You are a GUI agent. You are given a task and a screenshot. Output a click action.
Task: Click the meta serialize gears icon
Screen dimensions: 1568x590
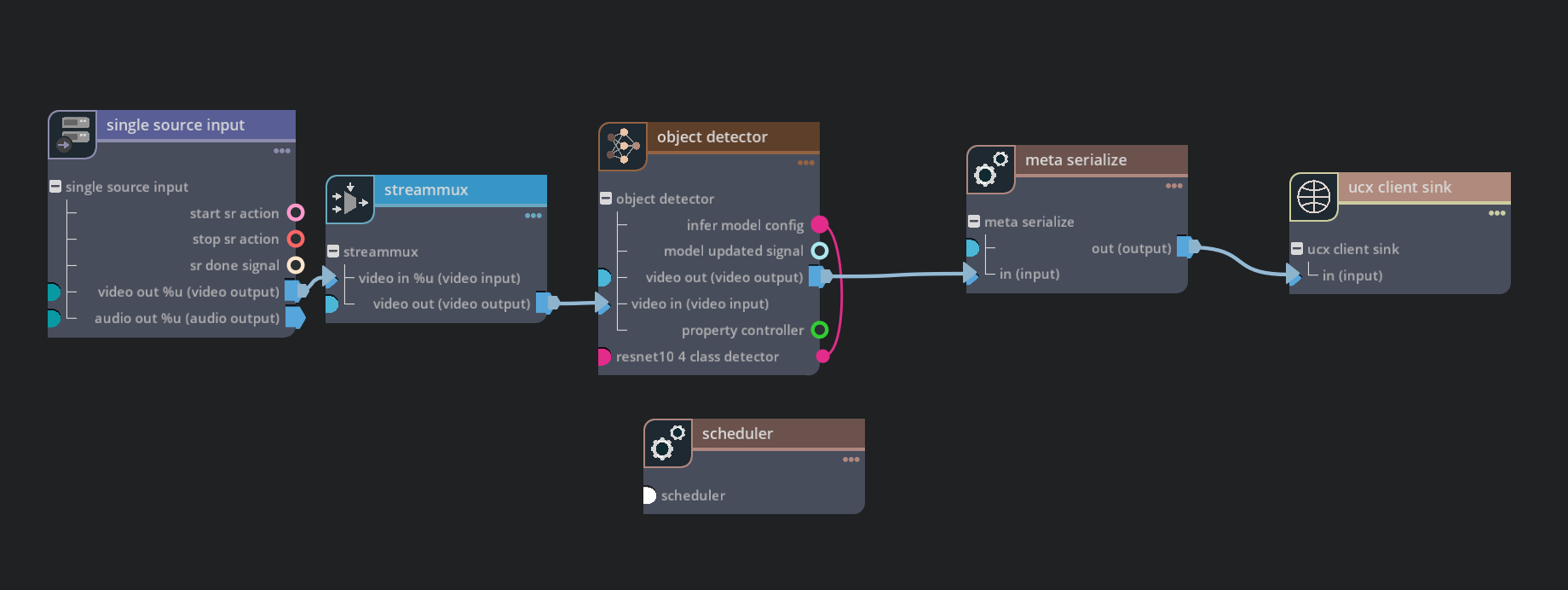[x=991, y=170]
